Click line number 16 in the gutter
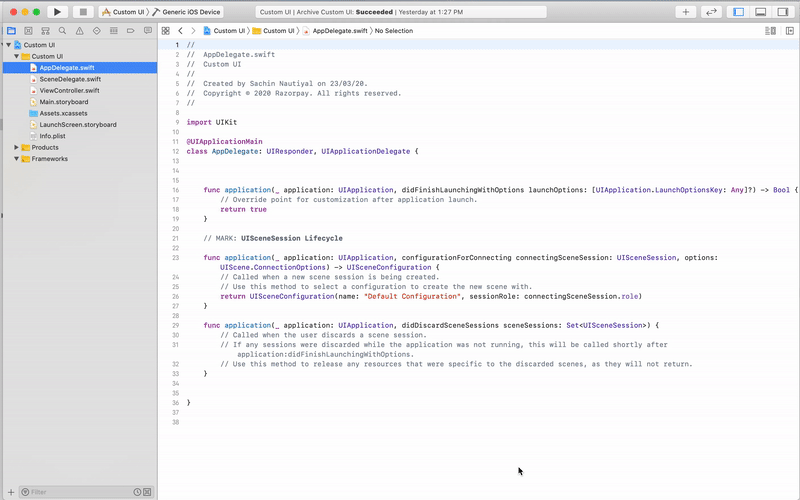 point(176,190)
